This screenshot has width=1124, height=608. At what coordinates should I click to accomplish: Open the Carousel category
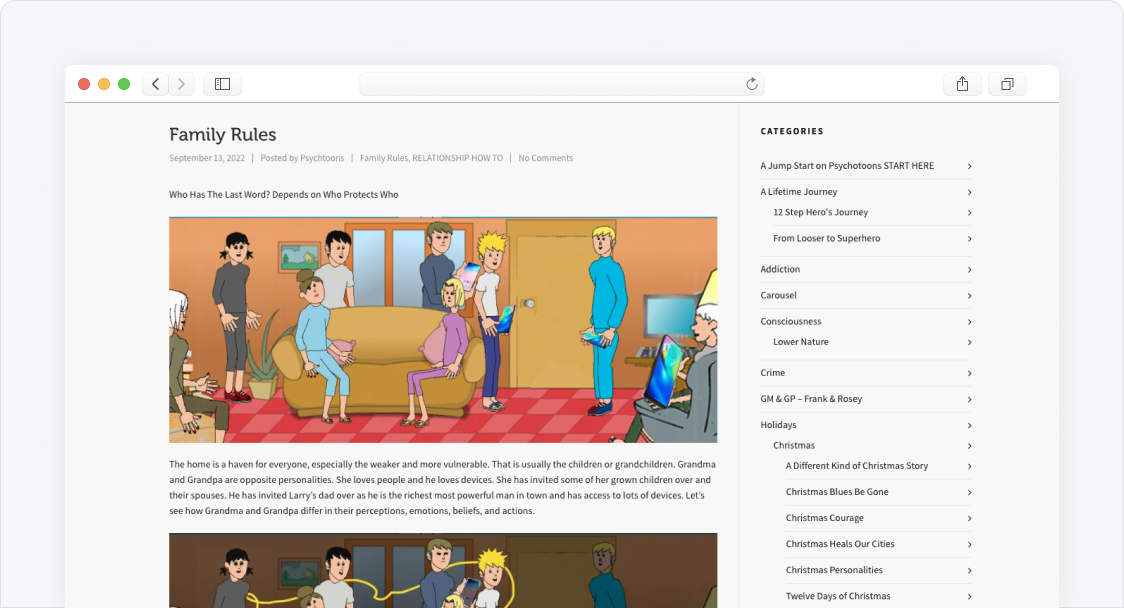778,296
